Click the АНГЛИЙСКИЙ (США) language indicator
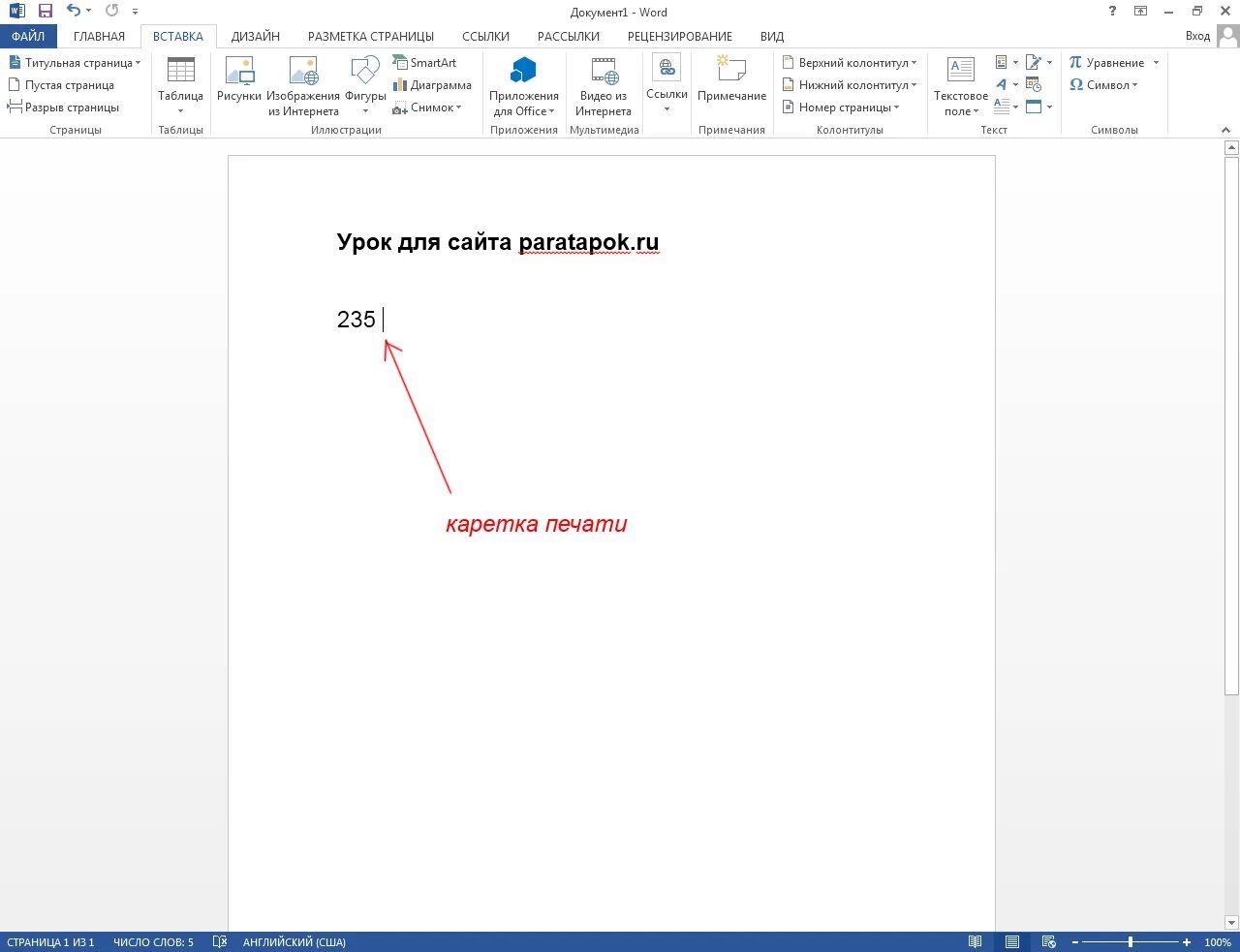 [x=294, y=942]
